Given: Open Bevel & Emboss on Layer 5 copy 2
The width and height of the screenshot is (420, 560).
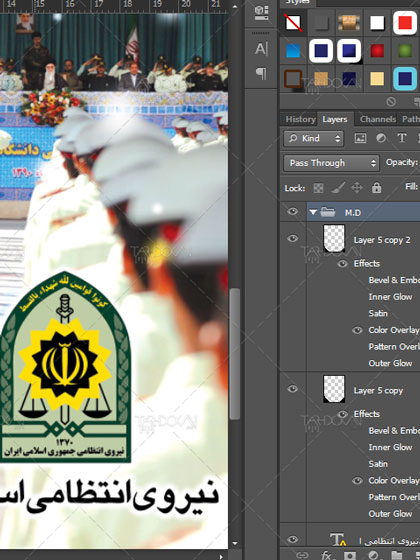Looking at the screenshot, I should click(394, 280).
